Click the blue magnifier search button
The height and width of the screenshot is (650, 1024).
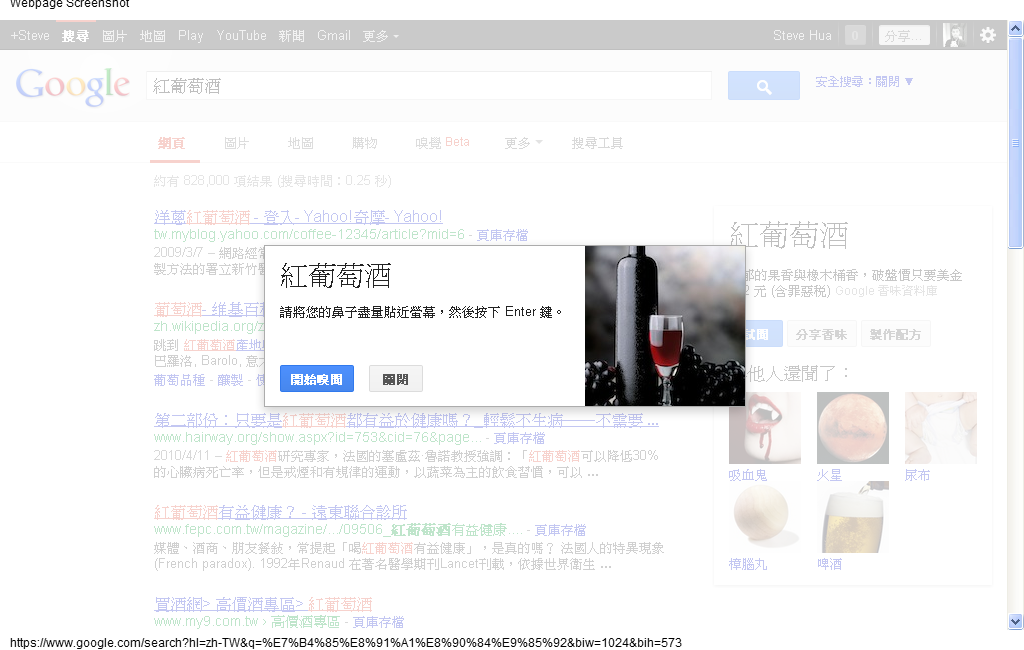point(763,86)
